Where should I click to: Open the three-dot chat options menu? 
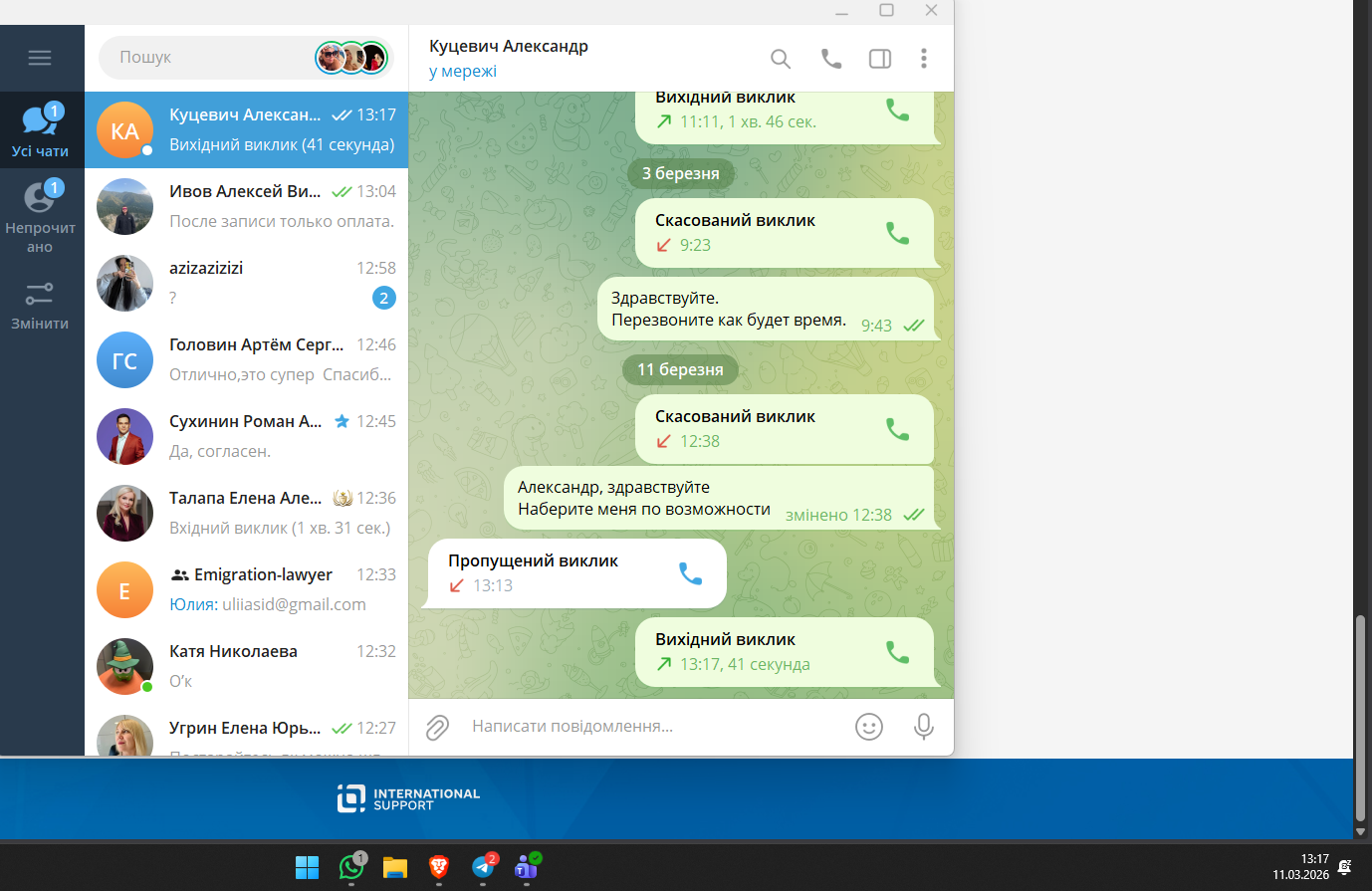(924, 59)
